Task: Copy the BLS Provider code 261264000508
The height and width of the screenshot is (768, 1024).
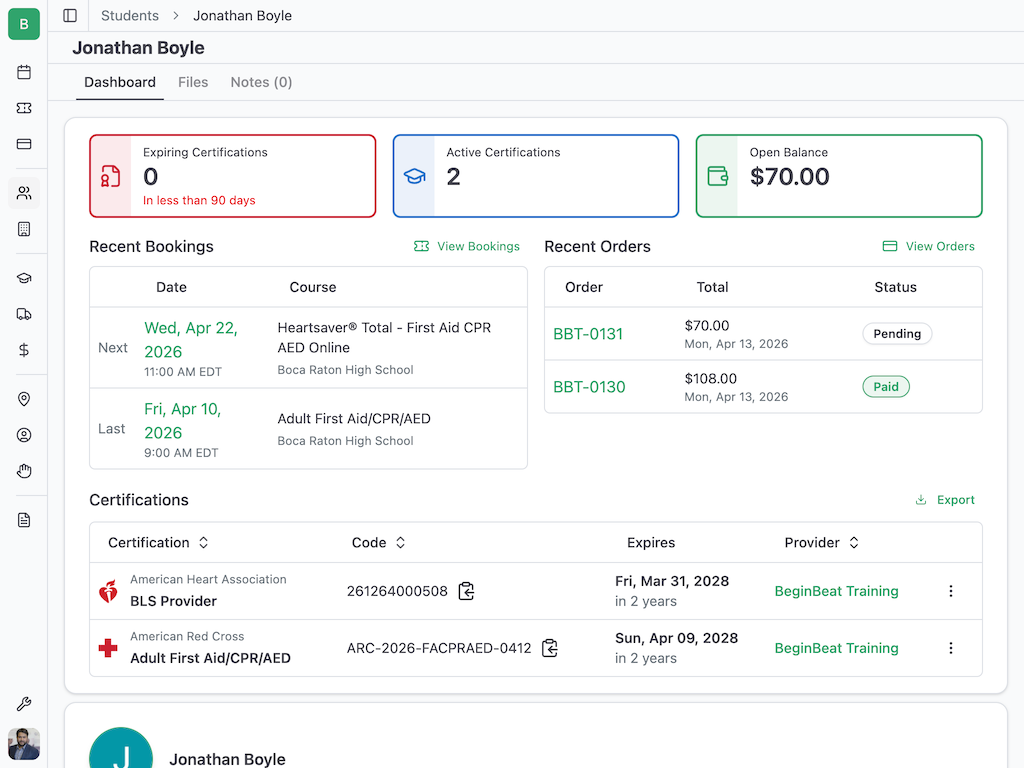Action: coord(466,591)
